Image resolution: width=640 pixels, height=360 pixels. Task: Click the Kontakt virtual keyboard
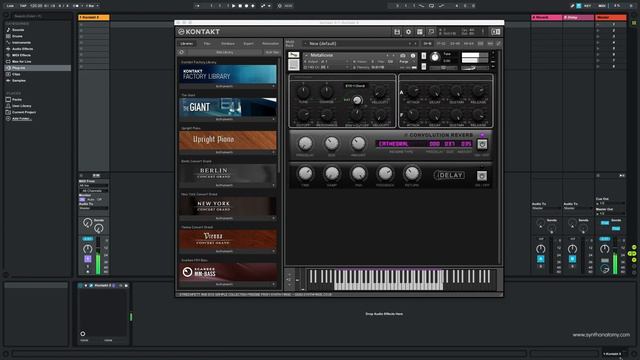point(400,280)
